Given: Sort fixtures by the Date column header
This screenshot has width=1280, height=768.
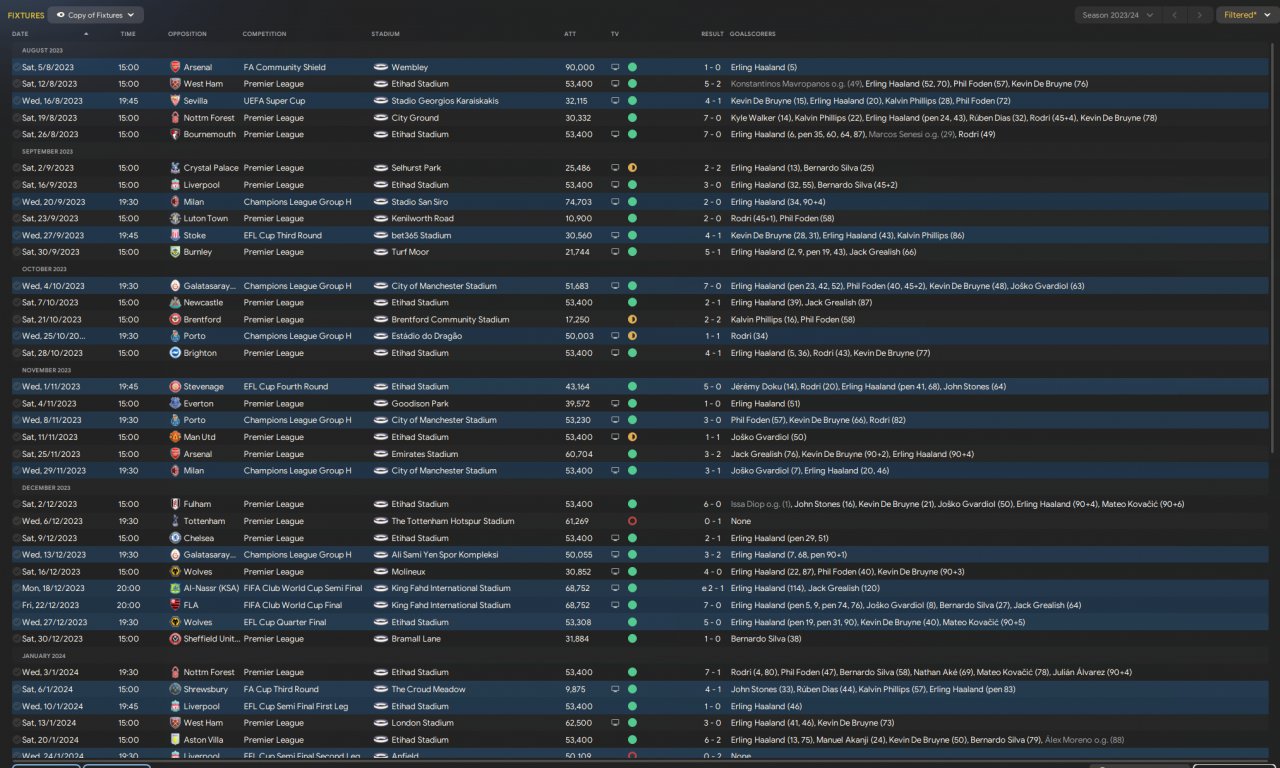Looking at the screenshot, I should (x=20, y=34).
